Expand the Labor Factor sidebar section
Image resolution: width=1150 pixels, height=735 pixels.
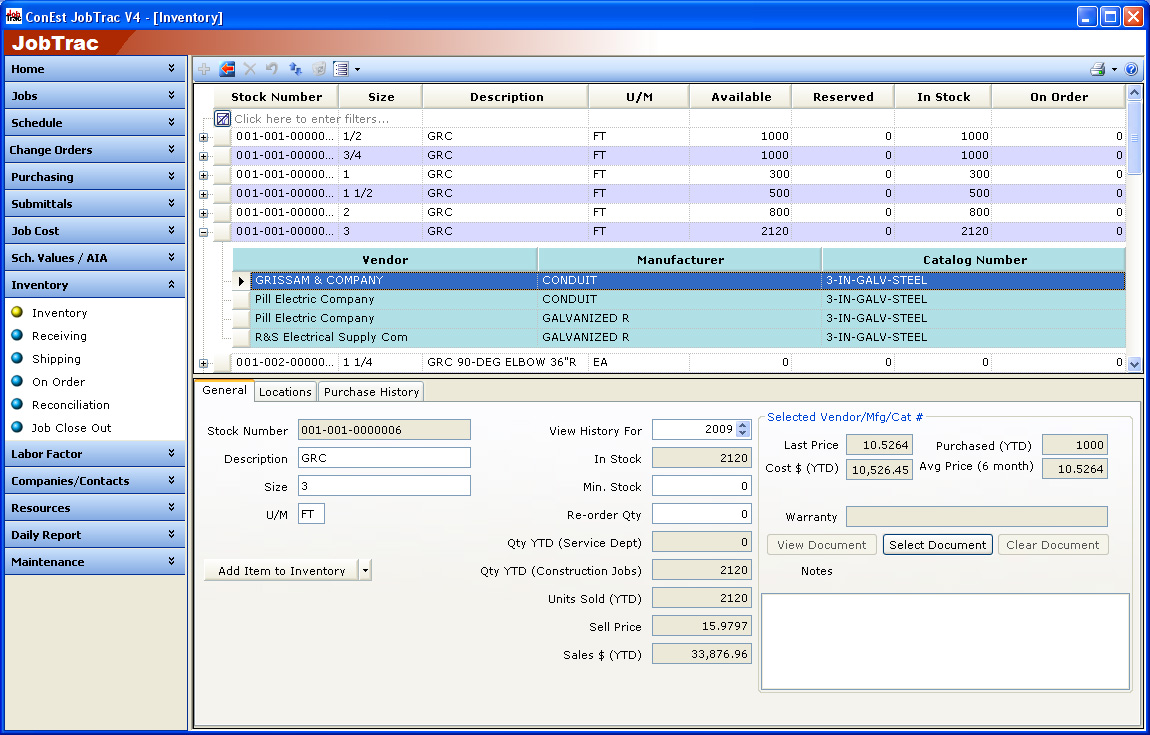click(x=92, y=454)
